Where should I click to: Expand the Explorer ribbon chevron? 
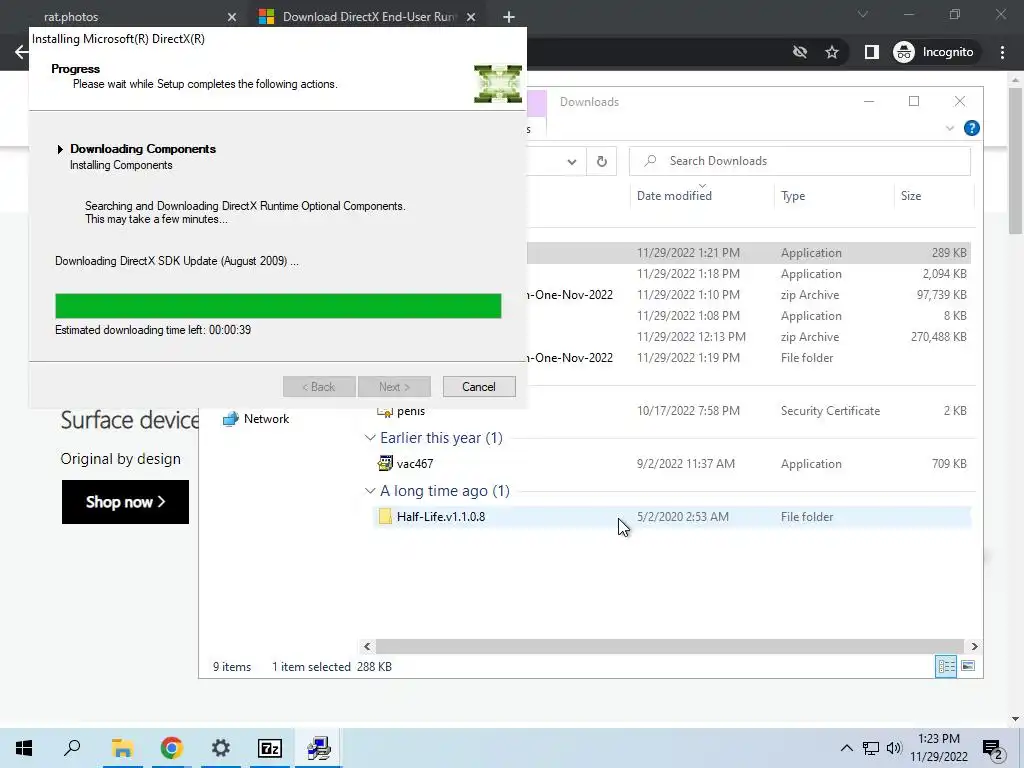pyautogui.click(x=950, y=128)
